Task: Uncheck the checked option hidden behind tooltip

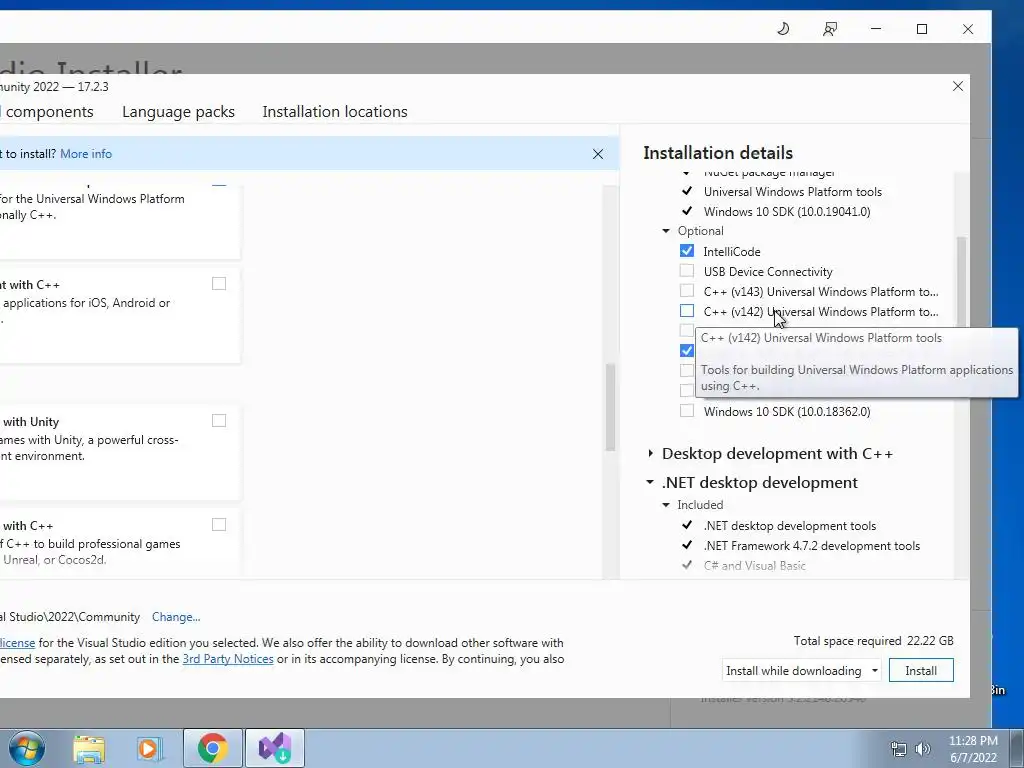Action: 686,351
